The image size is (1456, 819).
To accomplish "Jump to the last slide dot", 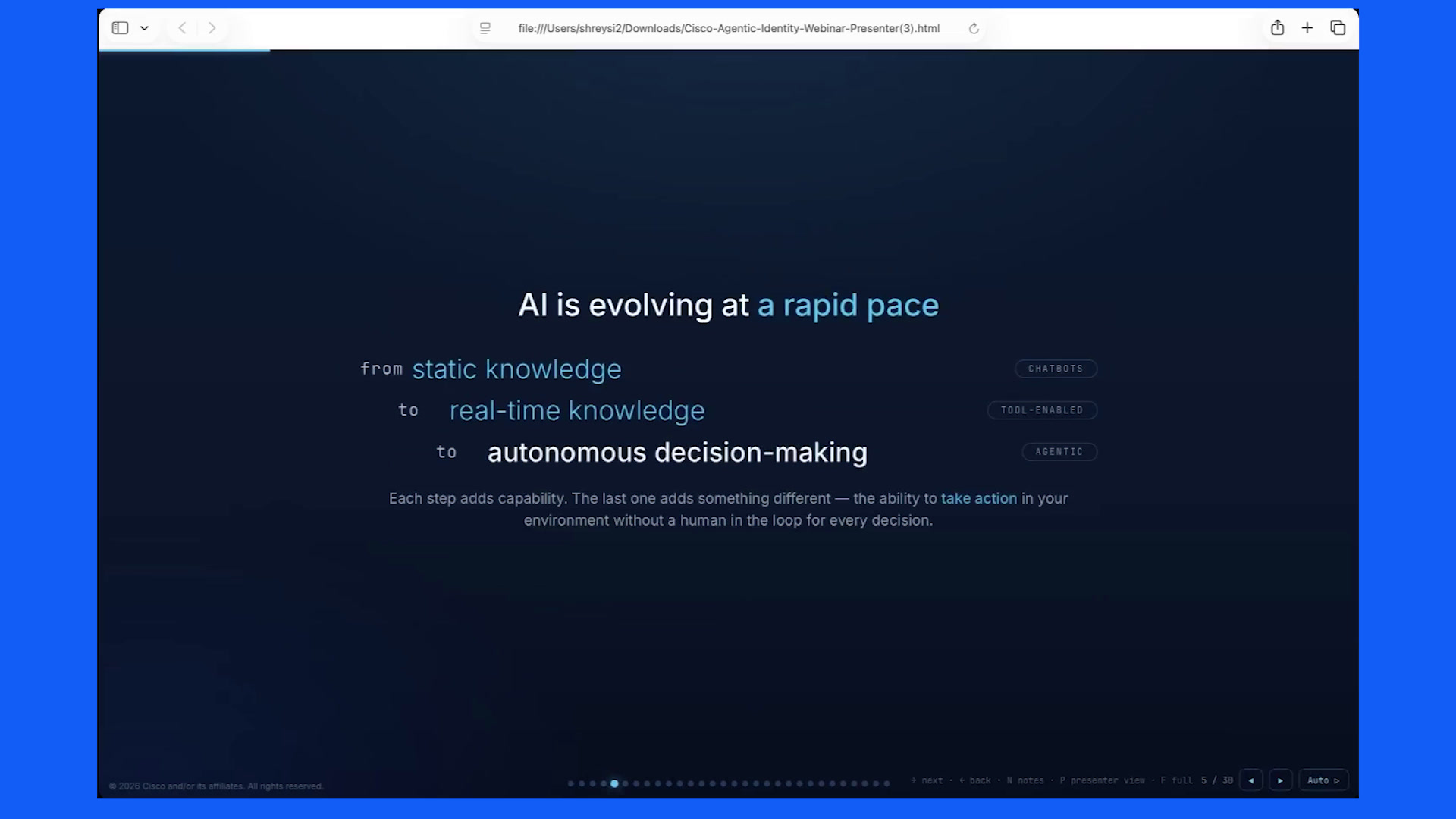I will coord(886,783).
